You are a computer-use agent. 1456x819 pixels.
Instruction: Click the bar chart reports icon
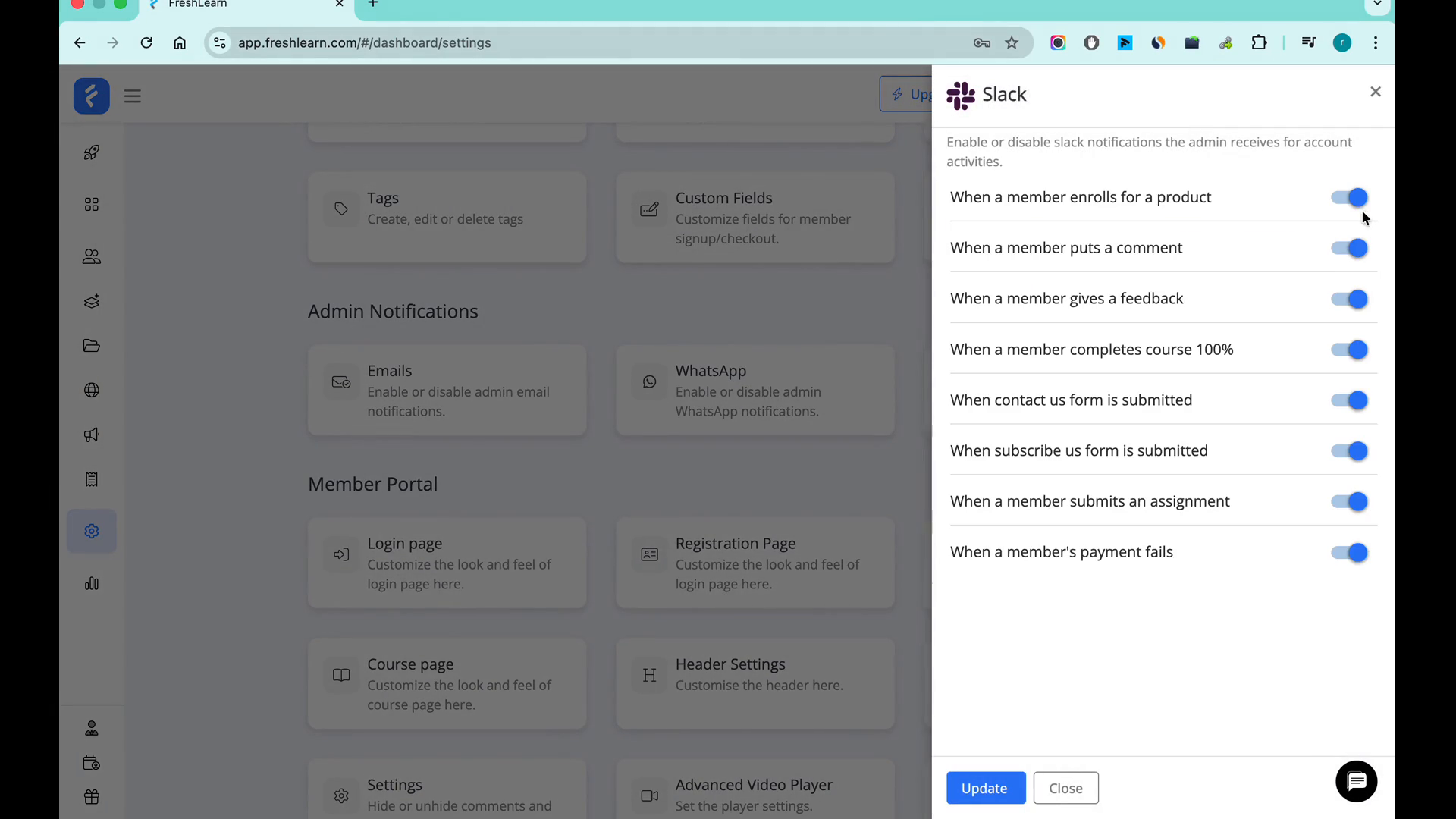pyautogui.click(x=91, y=583)
